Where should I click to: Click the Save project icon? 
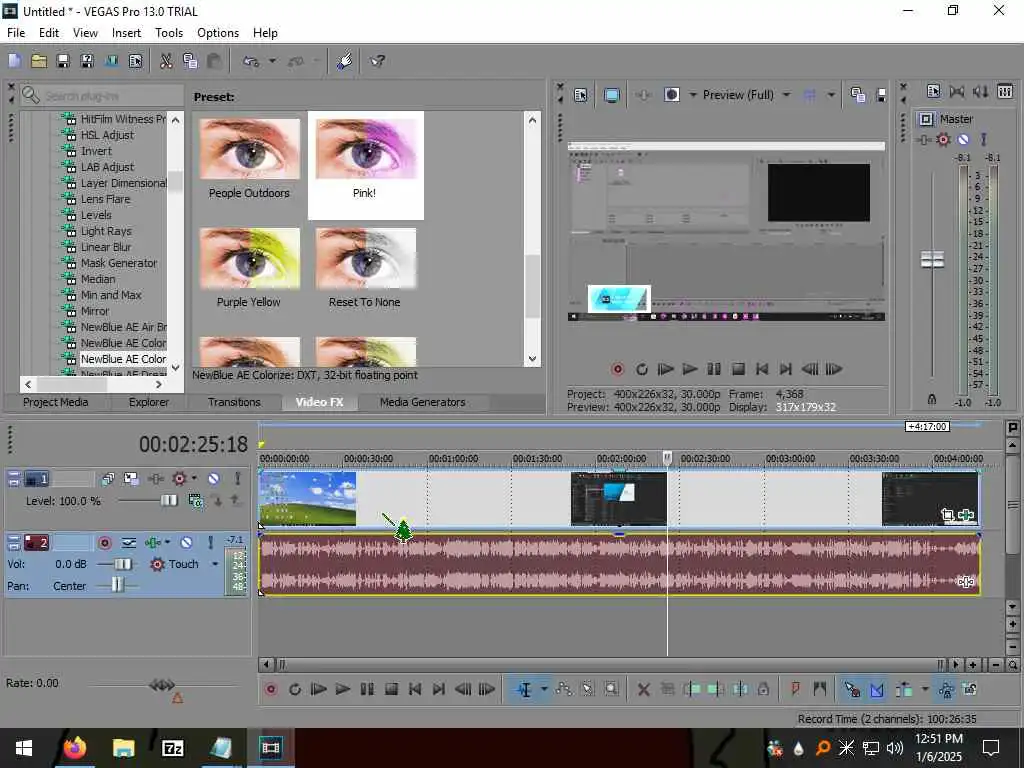coord(63,61)
